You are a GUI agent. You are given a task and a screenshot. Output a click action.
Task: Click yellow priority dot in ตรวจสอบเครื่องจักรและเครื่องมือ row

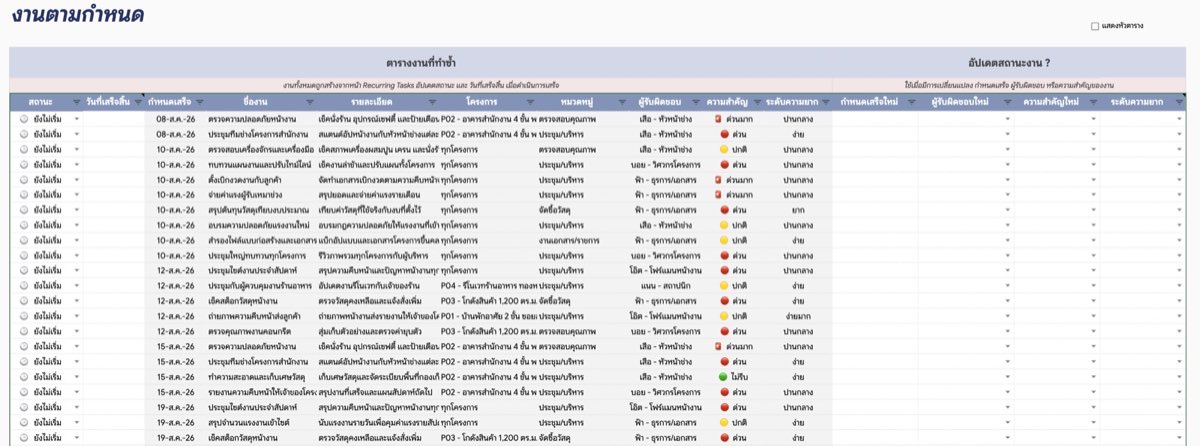(x=724, y=149)
